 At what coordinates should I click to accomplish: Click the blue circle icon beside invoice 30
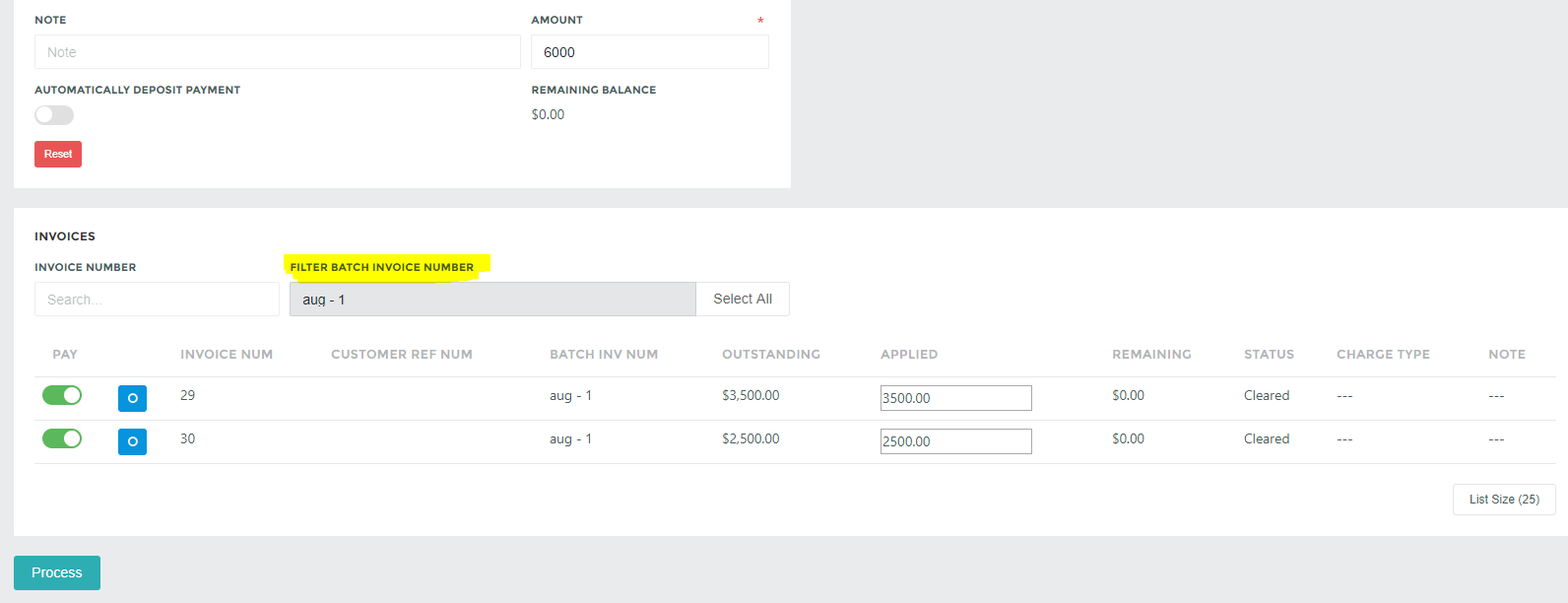(x=132, y=441)
